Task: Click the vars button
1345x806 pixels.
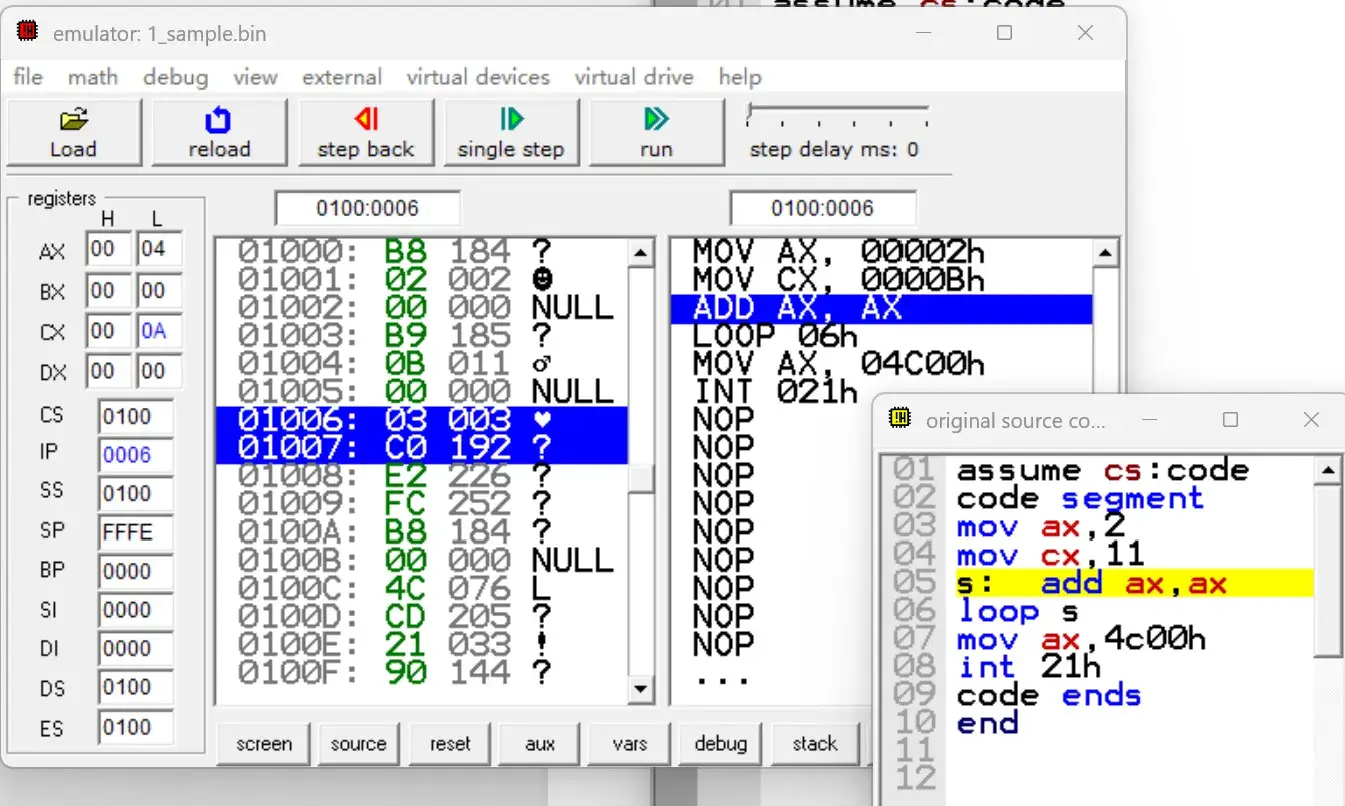Action: click(x=630, y=744)
